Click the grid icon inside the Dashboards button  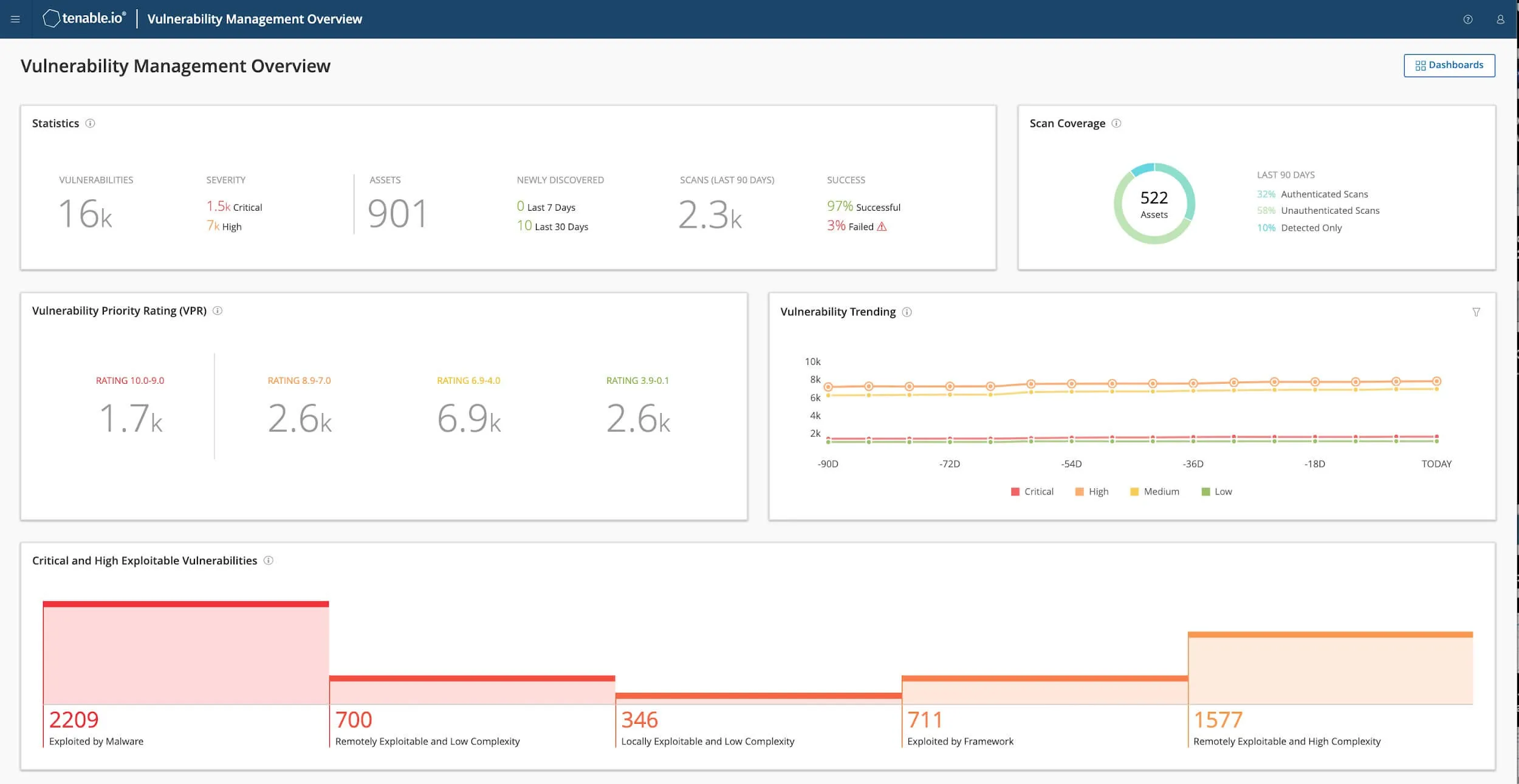tap(1421, 65)
